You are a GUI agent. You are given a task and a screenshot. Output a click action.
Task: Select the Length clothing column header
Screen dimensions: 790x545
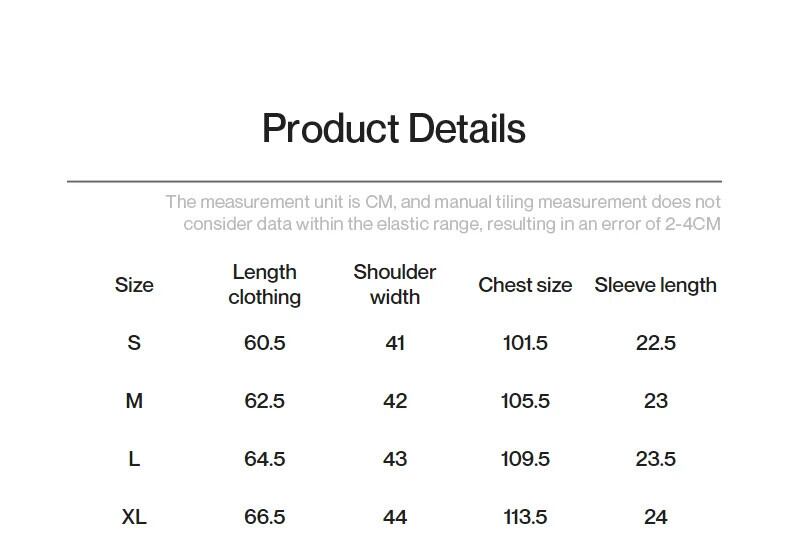[264, 285]
